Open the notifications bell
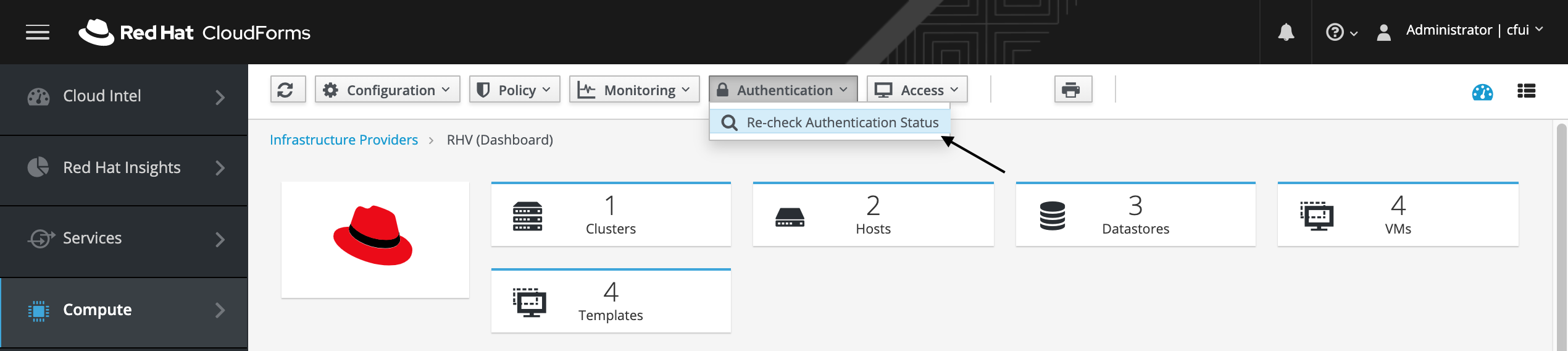The width and height of the screenshot is (1568, 351). [1286, 32]
